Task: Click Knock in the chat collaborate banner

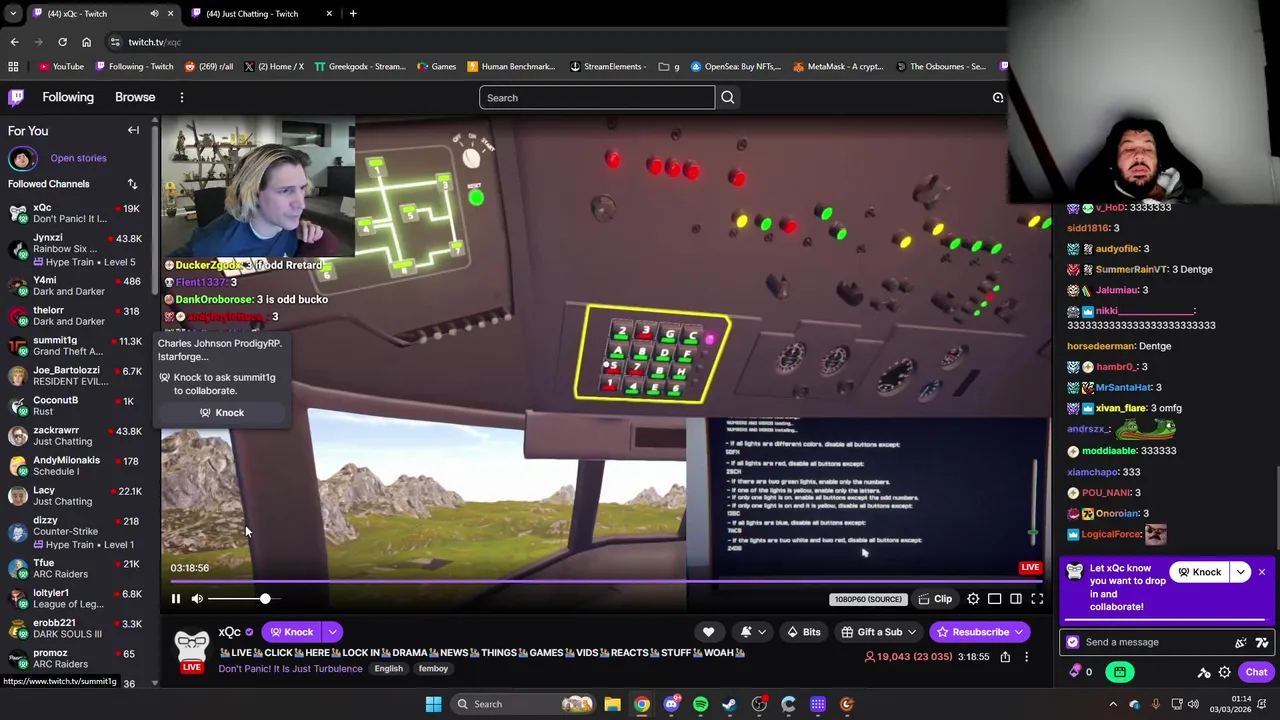Action: [1200, 572]
